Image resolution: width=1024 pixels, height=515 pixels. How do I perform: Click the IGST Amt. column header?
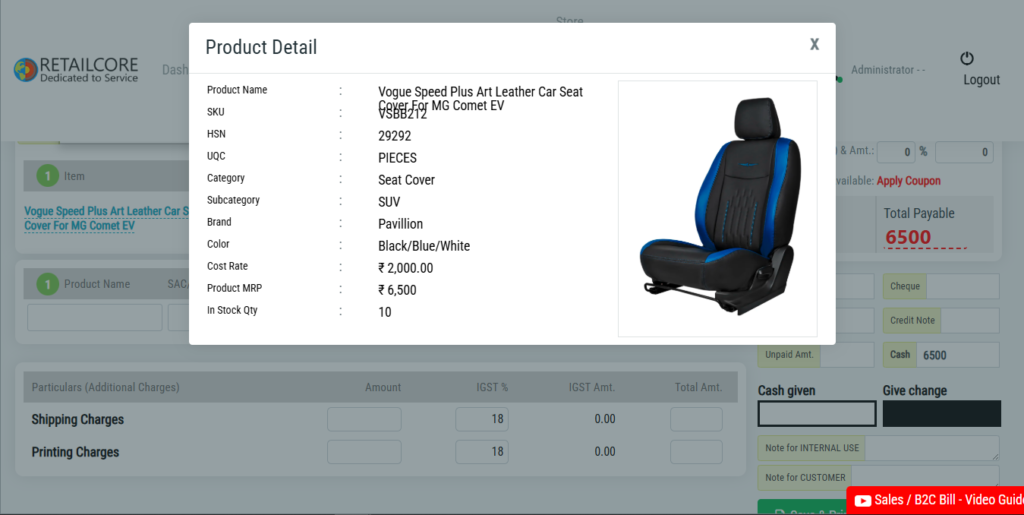click(592, 387)
